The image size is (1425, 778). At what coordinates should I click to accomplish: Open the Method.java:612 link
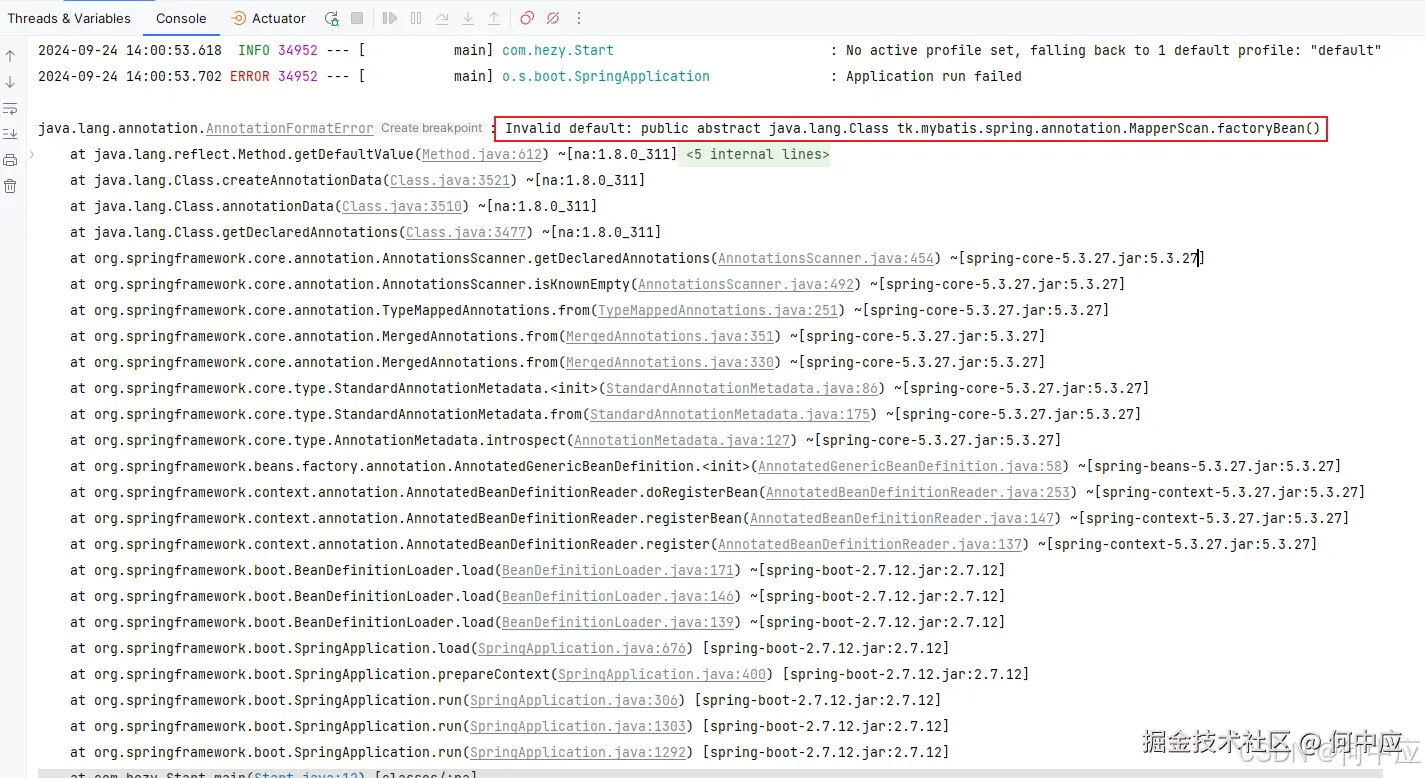coord(482,154)
